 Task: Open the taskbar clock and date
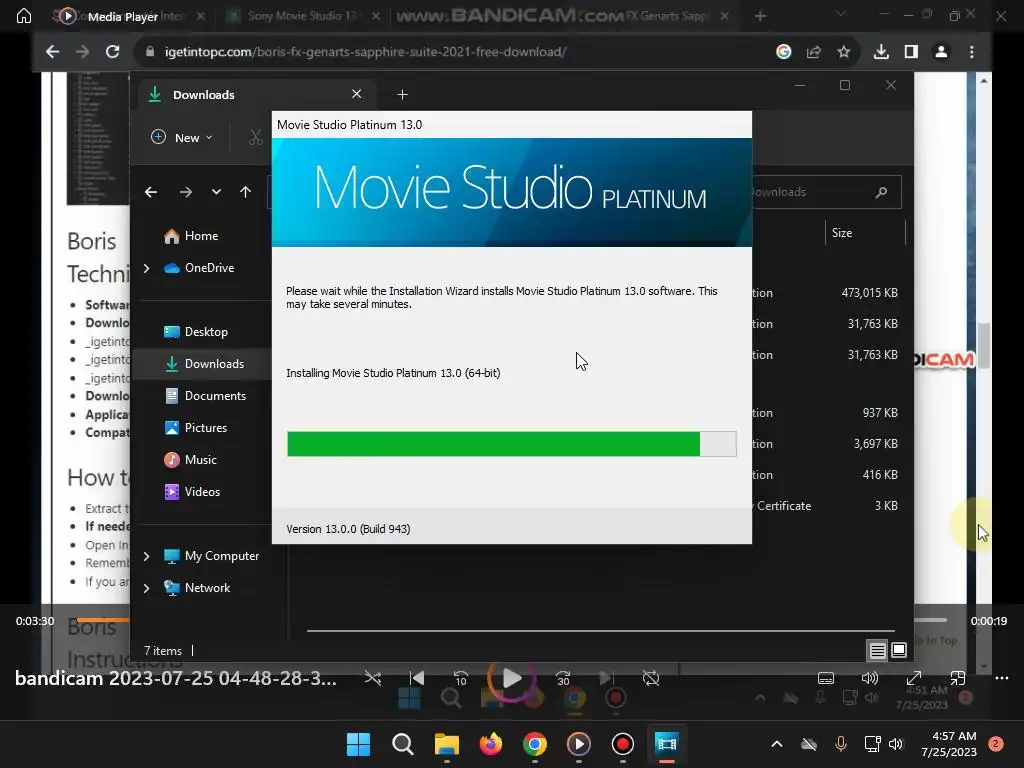949,744
